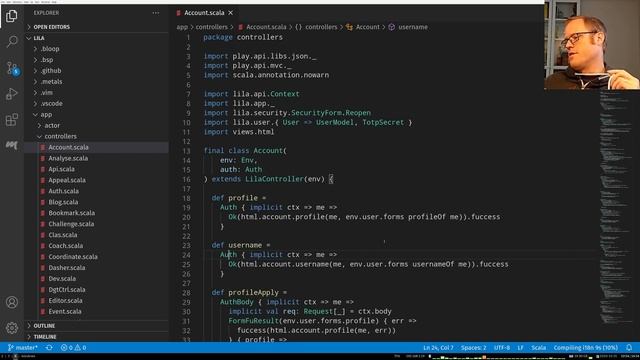Viewport: 640px width, 360px height.
Task: Open the Metals extension view
Action: pyautogui.click(x=12, y=145)
